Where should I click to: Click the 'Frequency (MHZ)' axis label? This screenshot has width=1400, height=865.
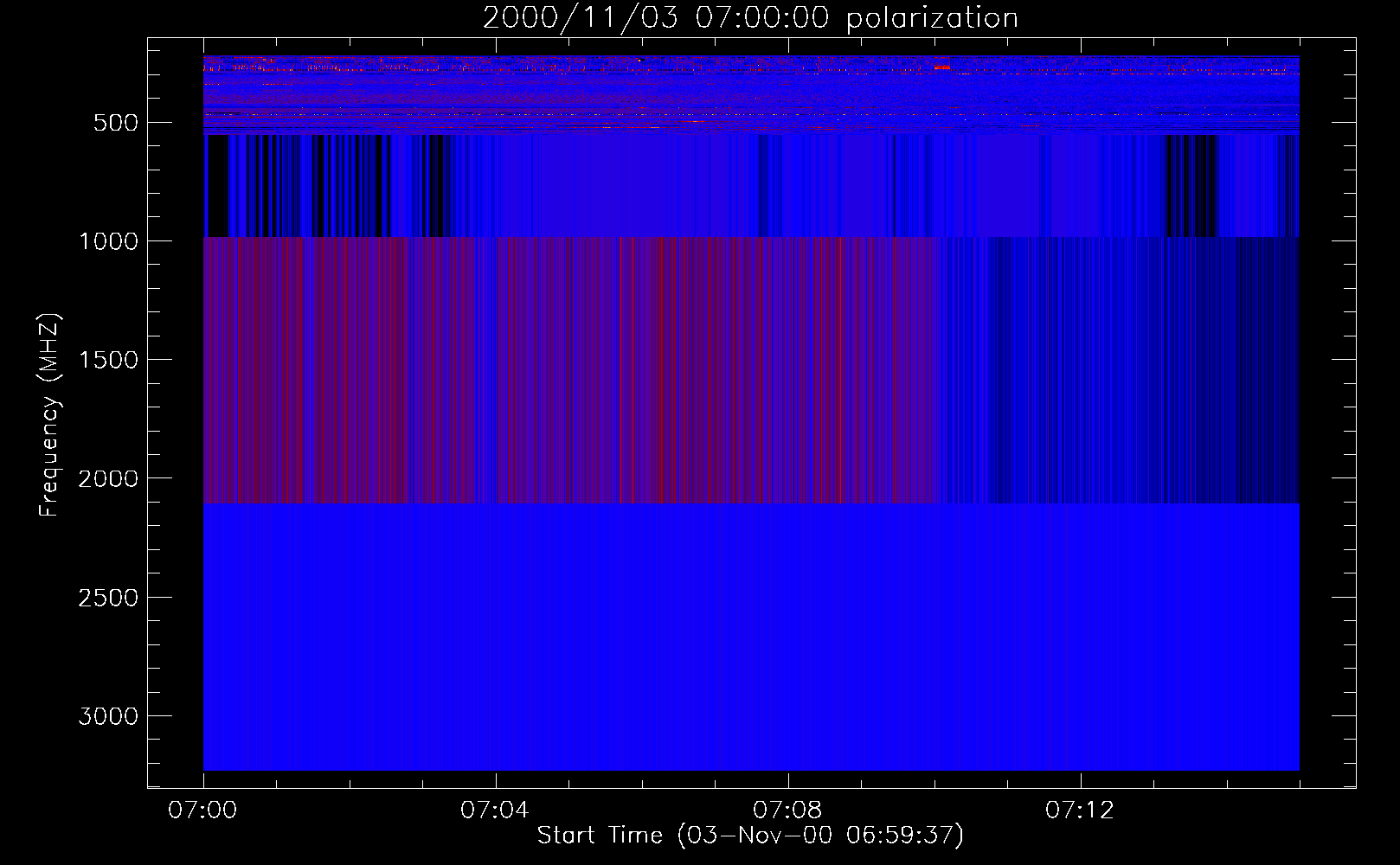click(49, 415)
